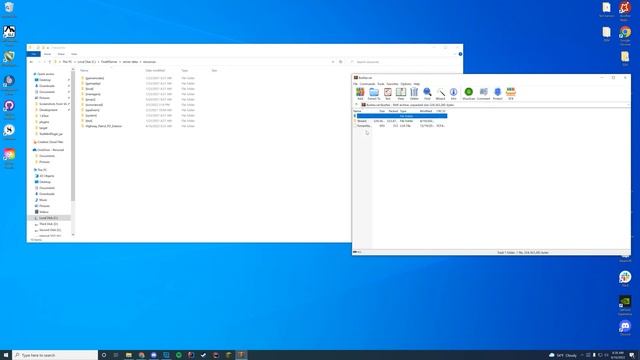This screenshot has width=640, height=360.
Task: Click the Info icon in WinRAR toolbar
Action: [x=453, y=93]
